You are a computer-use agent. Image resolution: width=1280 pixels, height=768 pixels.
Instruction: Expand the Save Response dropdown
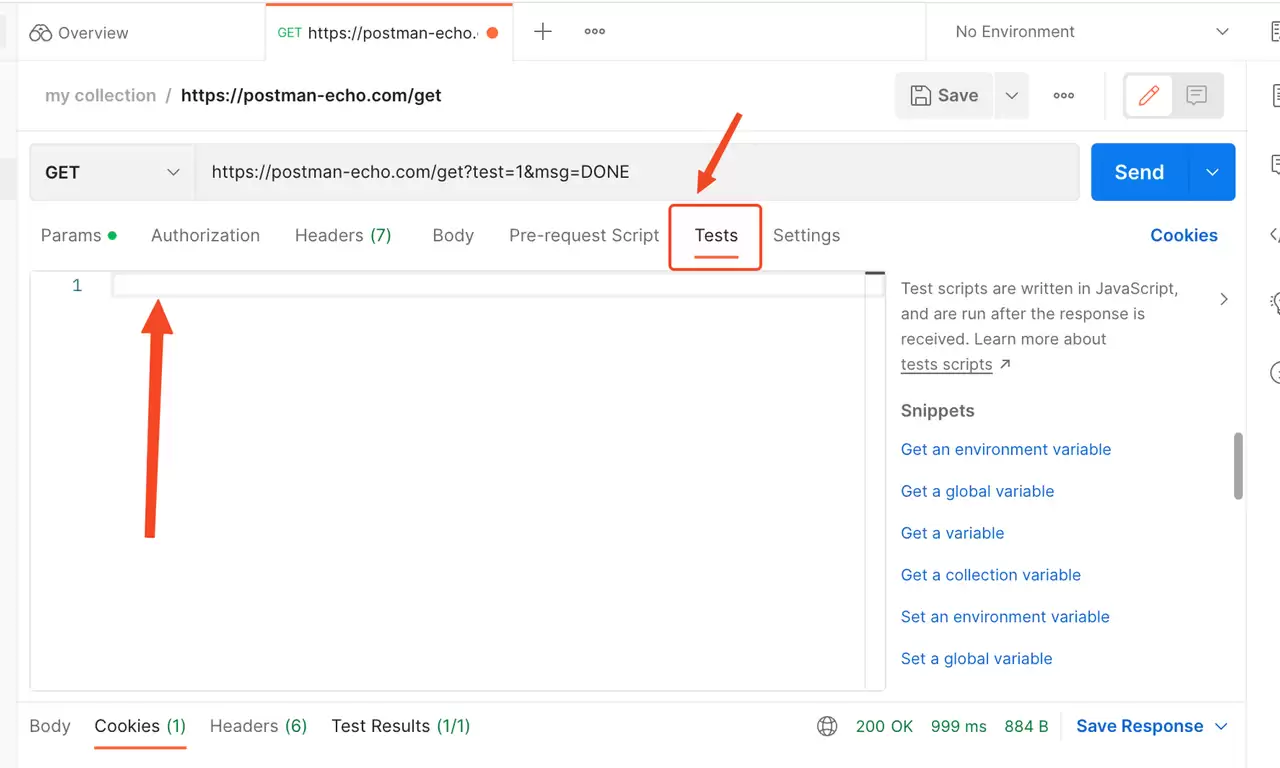[1221, 727]
